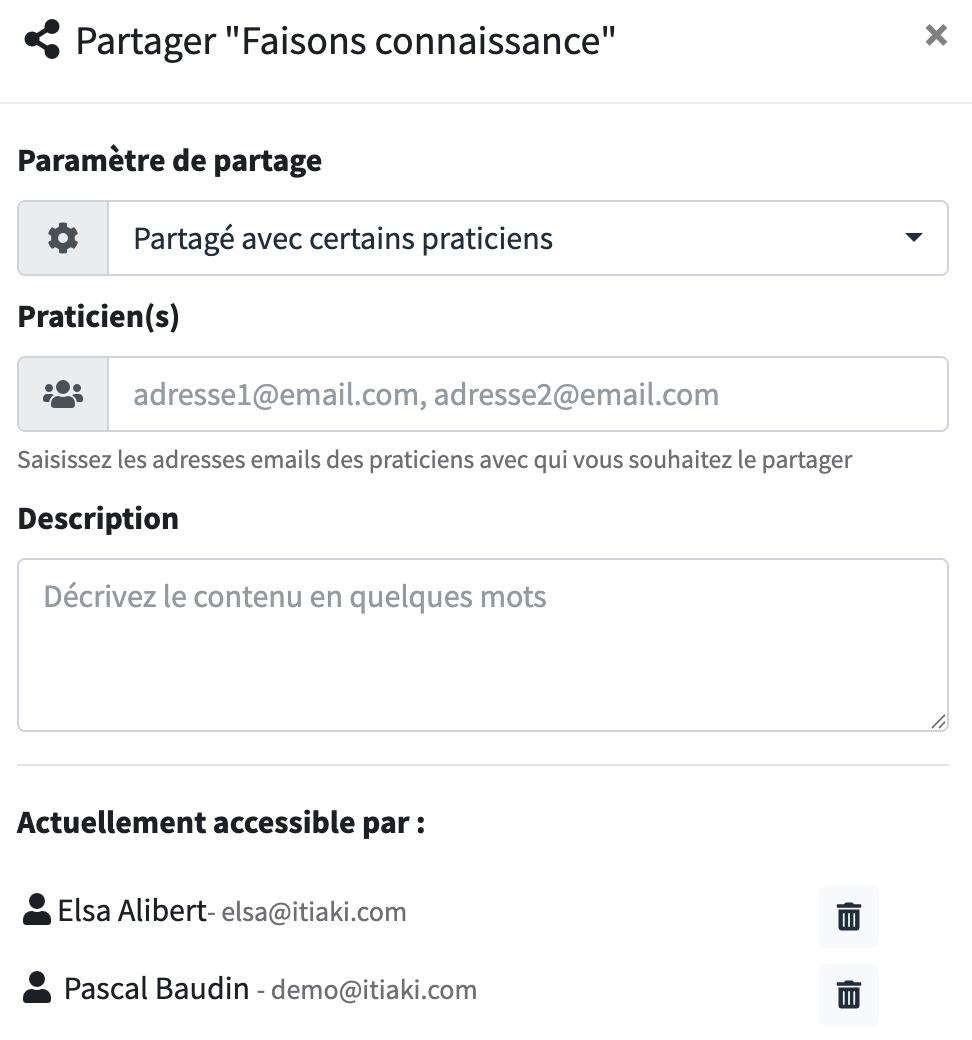The image size is (972, 1040).
Task: Click the group users icon beside email field
Action: point(63,394)
